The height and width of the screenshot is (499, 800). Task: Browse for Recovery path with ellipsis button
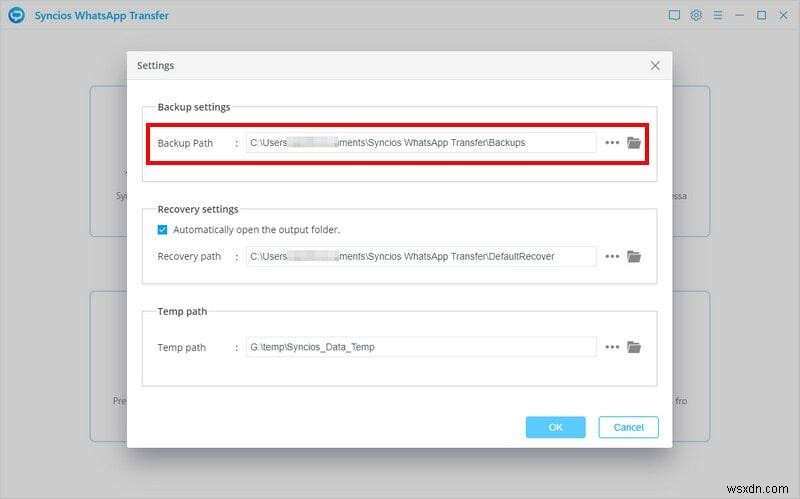click(612, 256)
